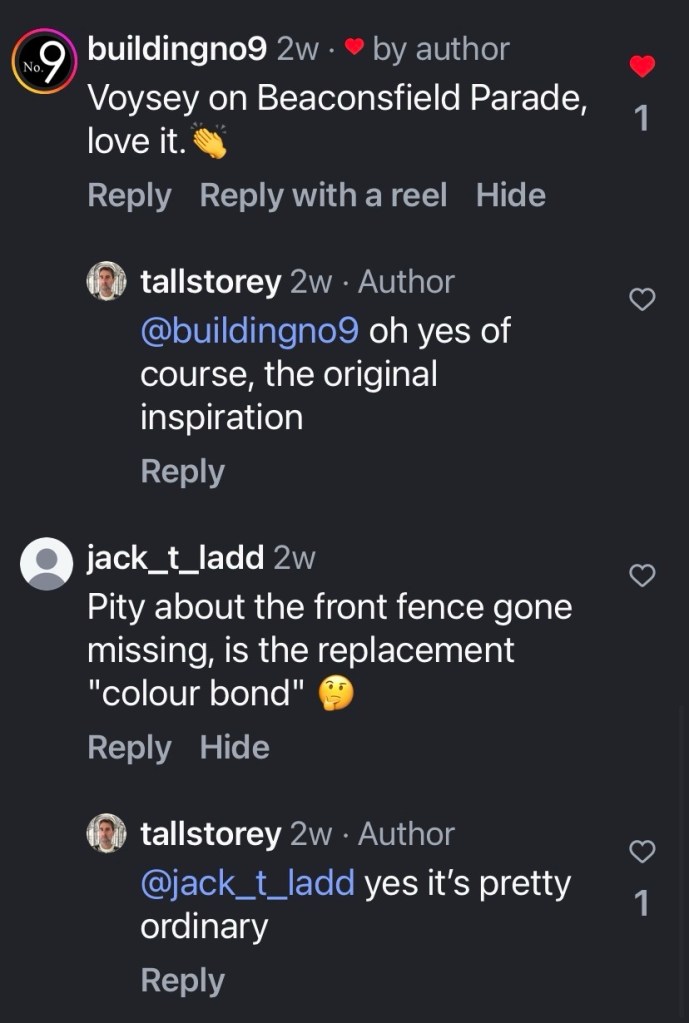This screenshot has width=689, height=1023.
Task: Tap tallstorey's avatar on first reply
Action: tap(107, 282)
